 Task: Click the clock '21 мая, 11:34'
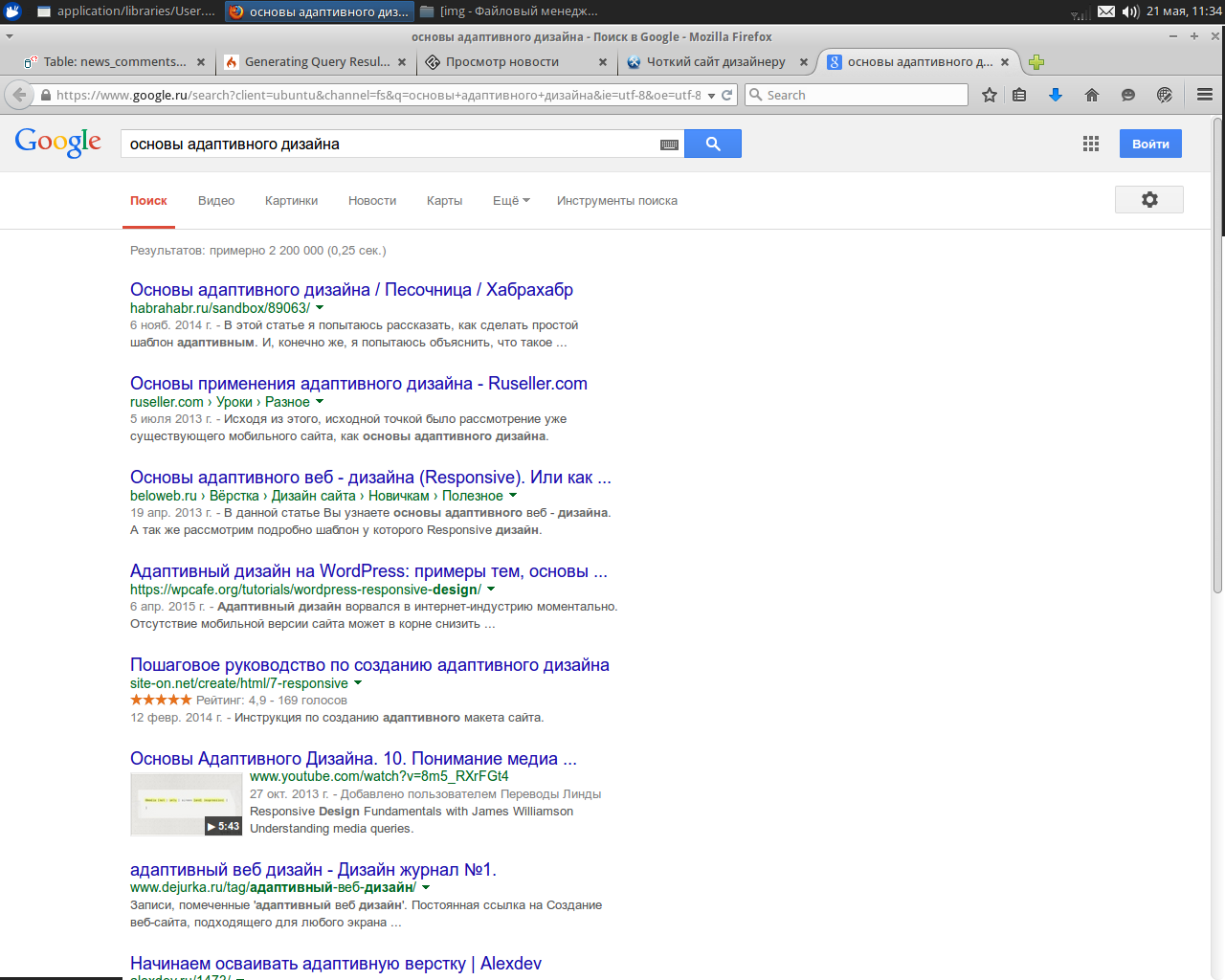(x=1184, y=11)
